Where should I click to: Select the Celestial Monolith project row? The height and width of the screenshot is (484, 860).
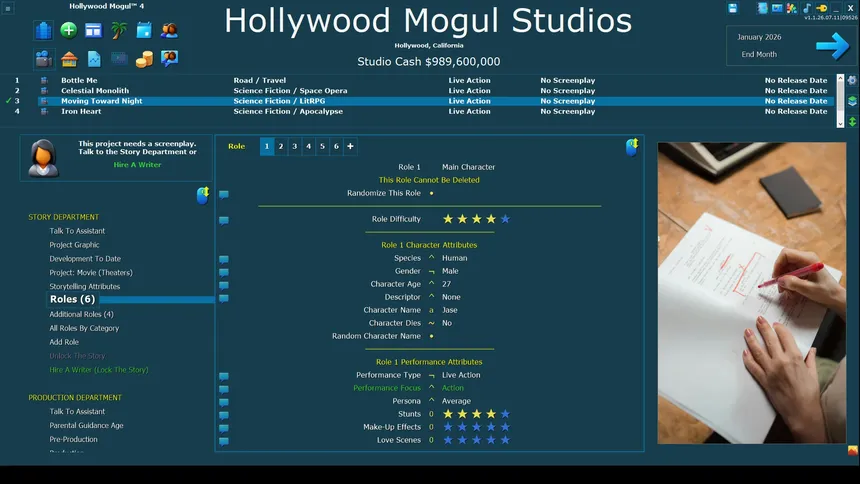pos(435,91)
